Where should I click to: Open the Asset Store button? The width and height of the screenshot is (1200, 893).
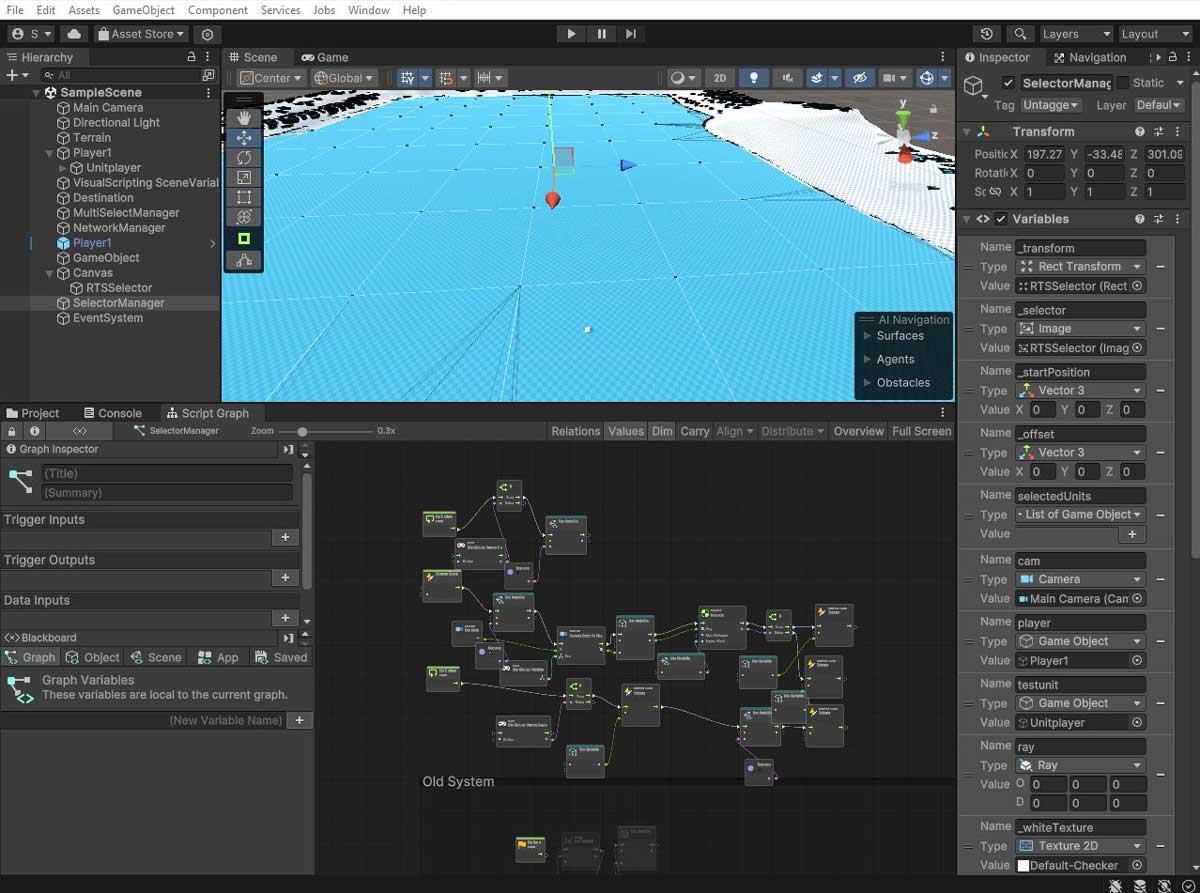pos(141,34)
